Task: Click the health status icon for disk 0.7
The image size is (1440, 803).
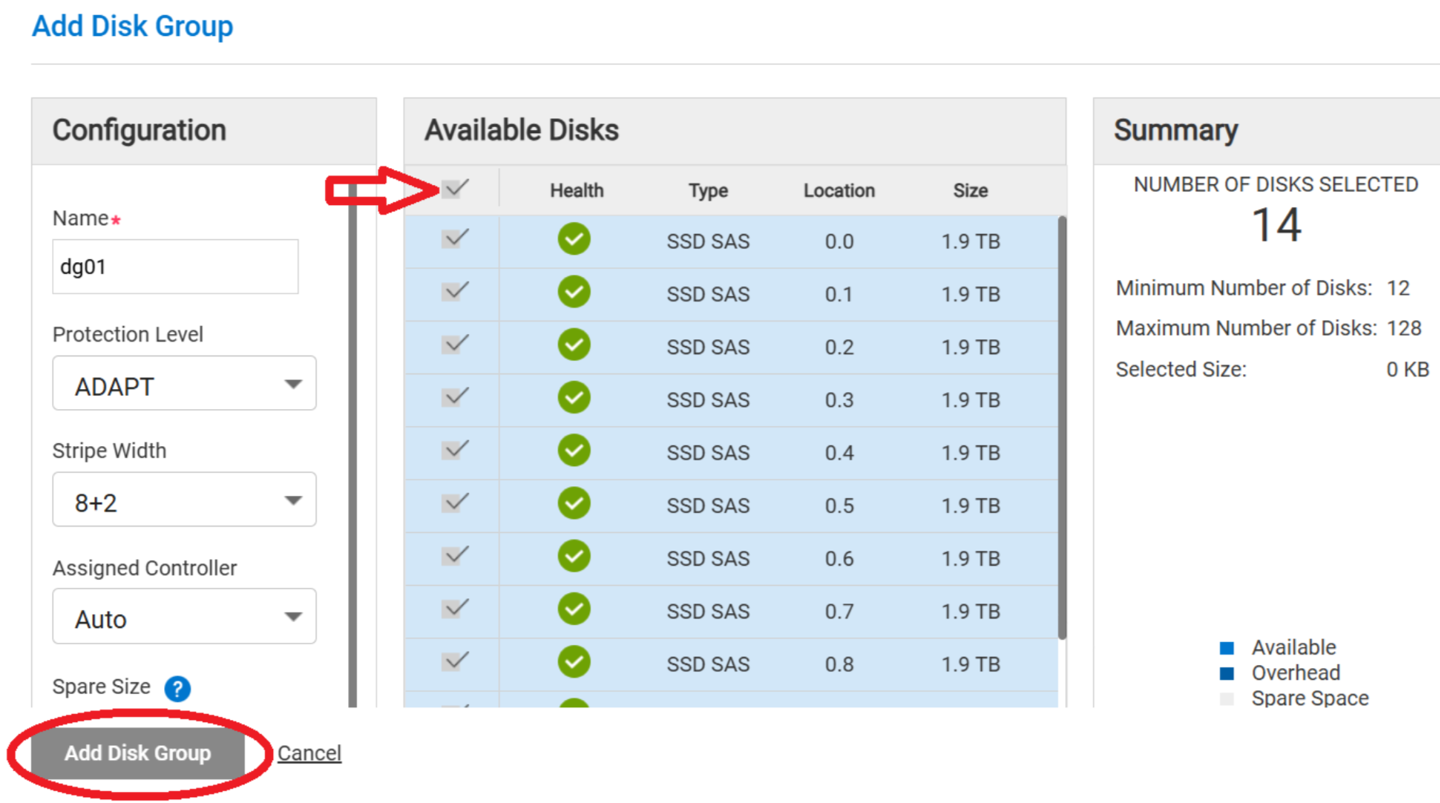Action: [x=575, y=610]
